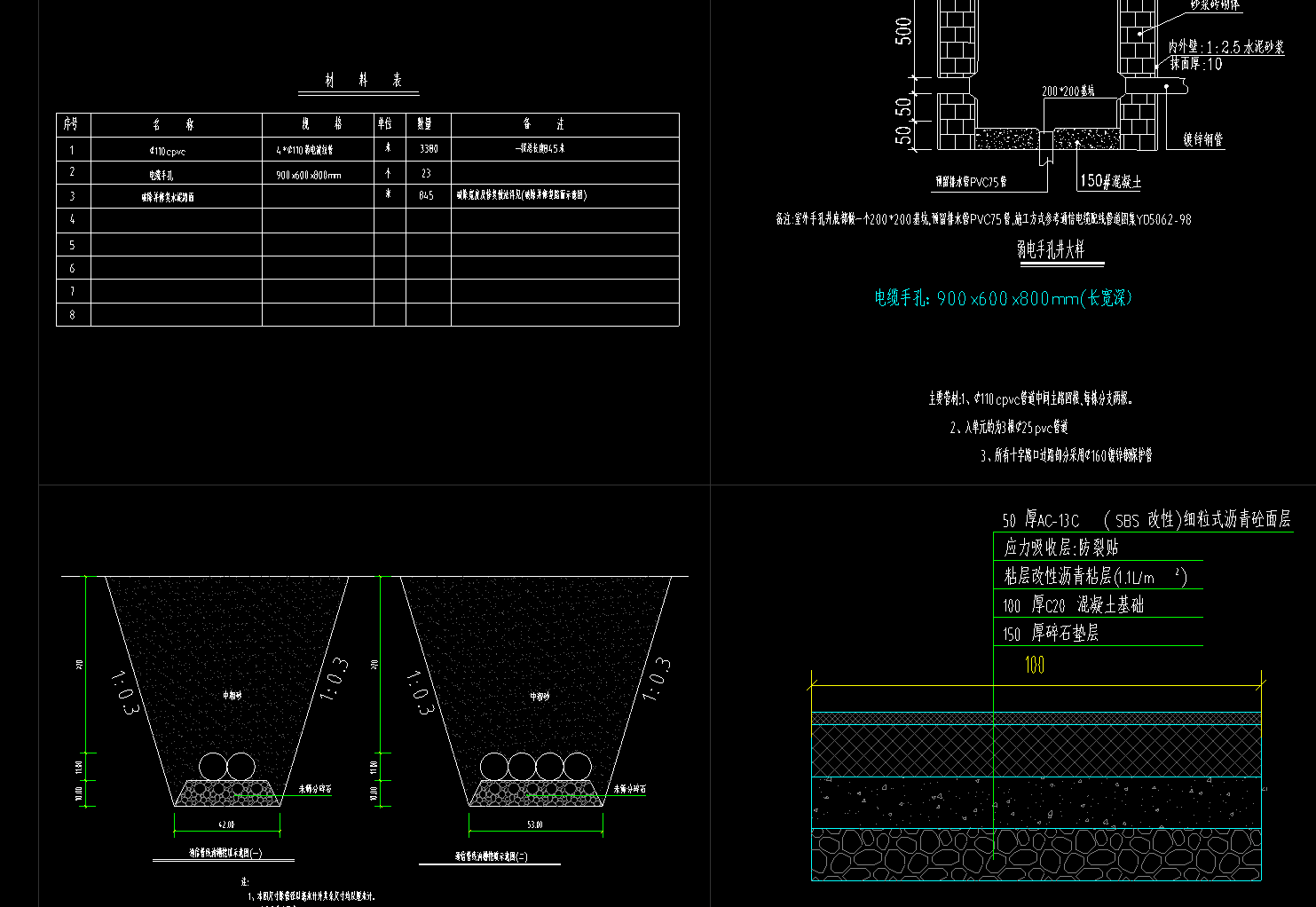Screen dimensions: 1316x907
Task: Select the cyan 电缆手孔 900×600×800mm label
Action: (1004, 298)
